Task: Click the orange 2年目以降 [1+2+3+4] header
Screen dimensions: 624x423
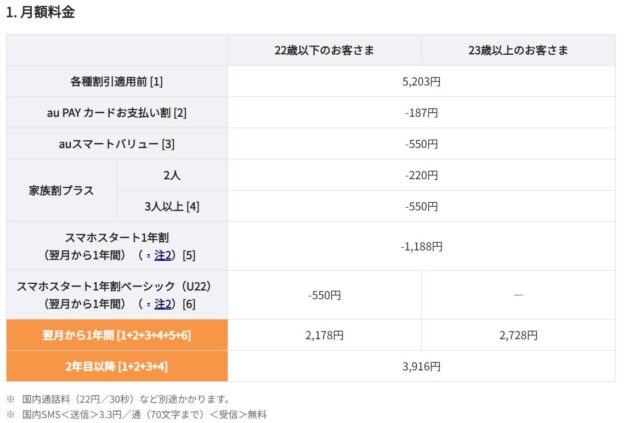Action: point(116,366)
